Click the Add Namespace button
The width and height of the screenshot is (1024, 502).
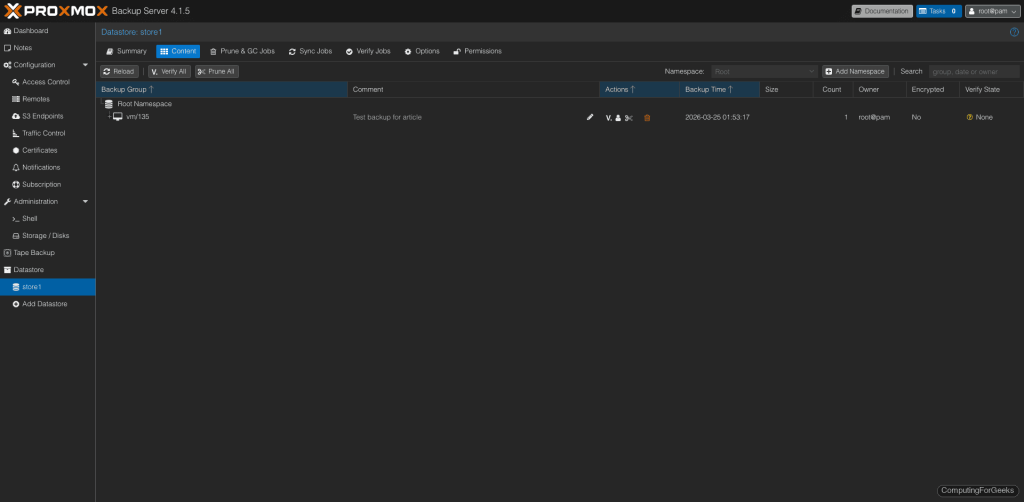(856, 72)
